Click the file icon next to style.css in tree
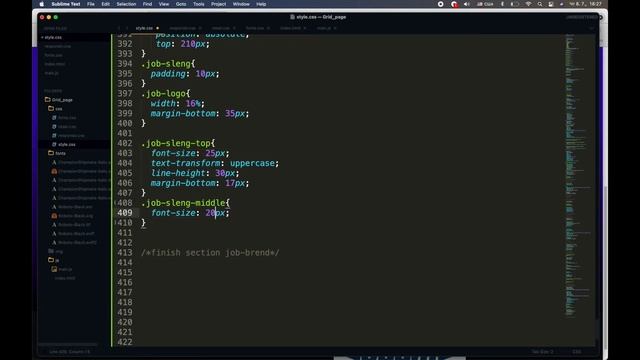640x360 pixels. 54,144
